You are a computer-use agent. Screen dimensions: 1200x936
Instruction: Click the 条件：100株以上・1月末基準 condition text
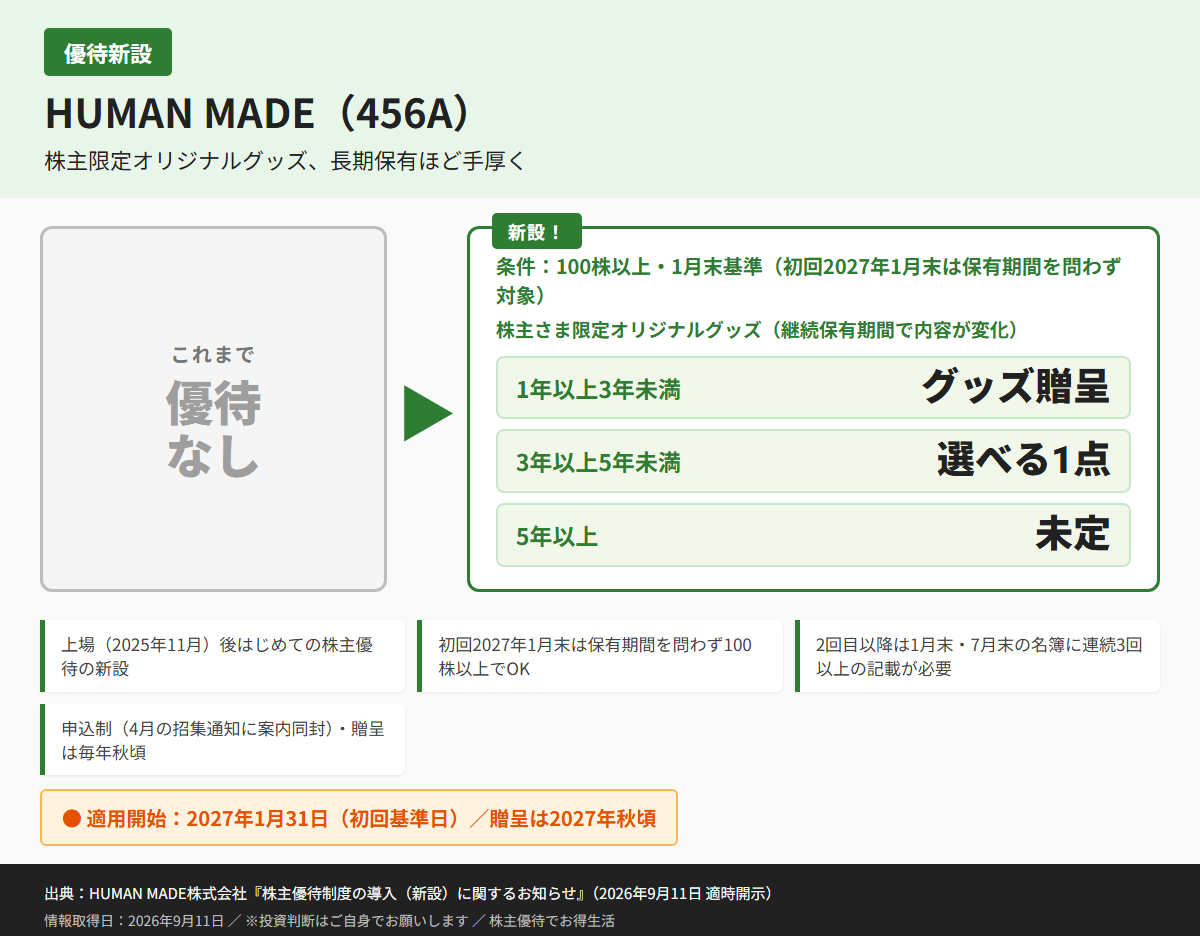808,281
